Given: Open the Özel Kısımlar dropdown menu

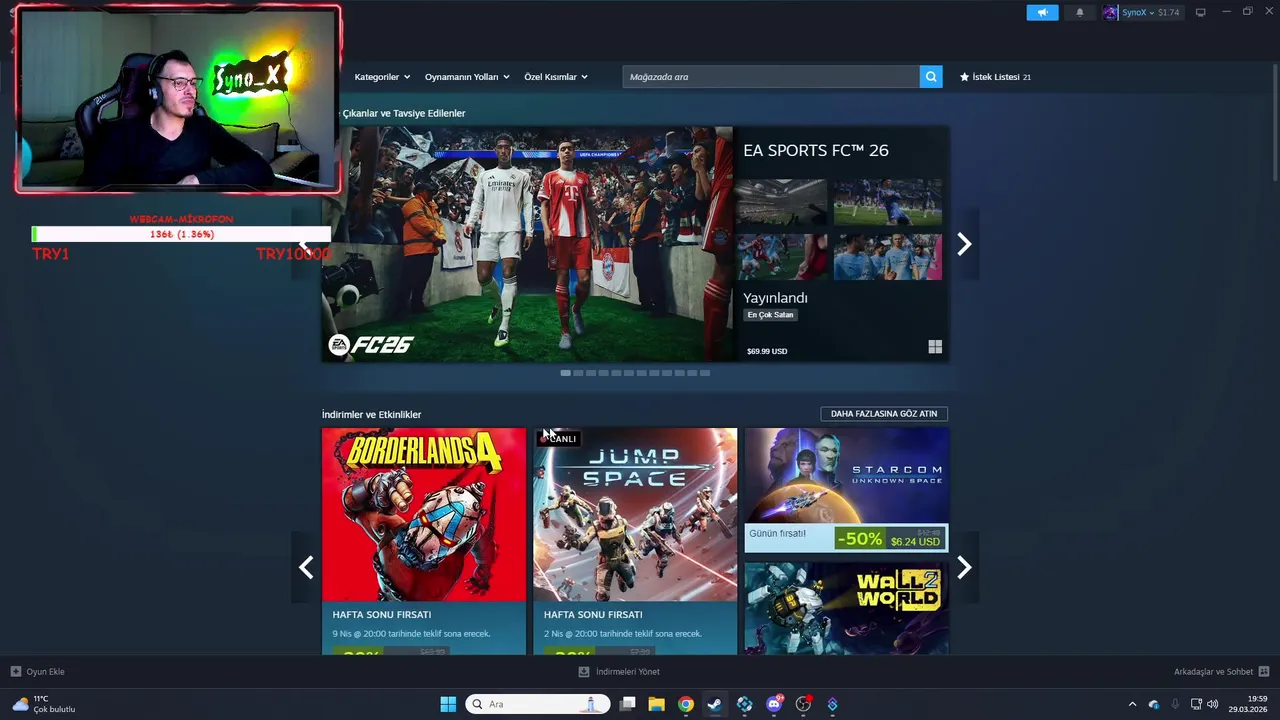Looking at the screenshot, I should click(556, 77).
